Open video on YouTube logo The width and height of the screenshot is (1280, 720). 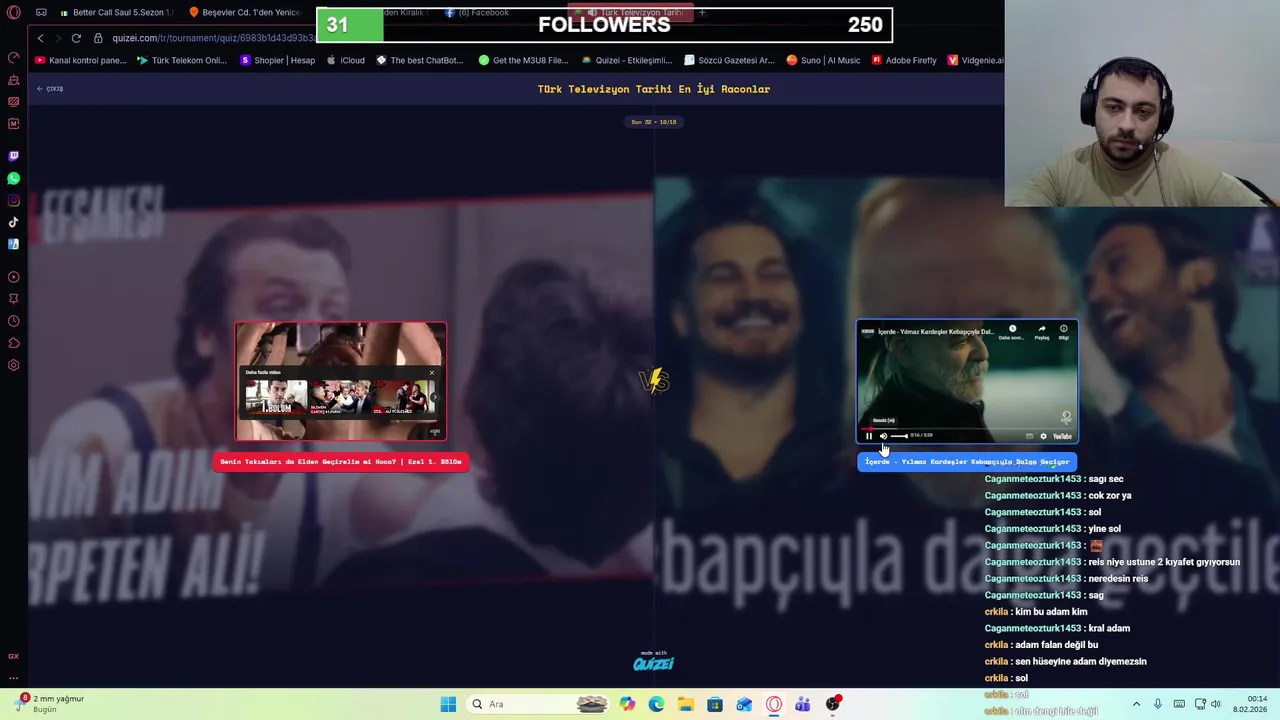[x=1062, y=436]
